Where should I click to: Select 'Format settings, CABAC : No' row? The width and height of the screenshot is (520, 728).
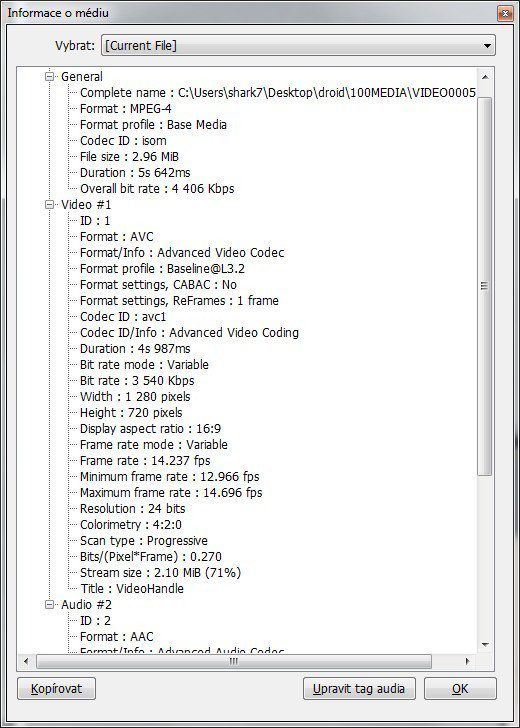pyautogui.click(x=158, y=285)
